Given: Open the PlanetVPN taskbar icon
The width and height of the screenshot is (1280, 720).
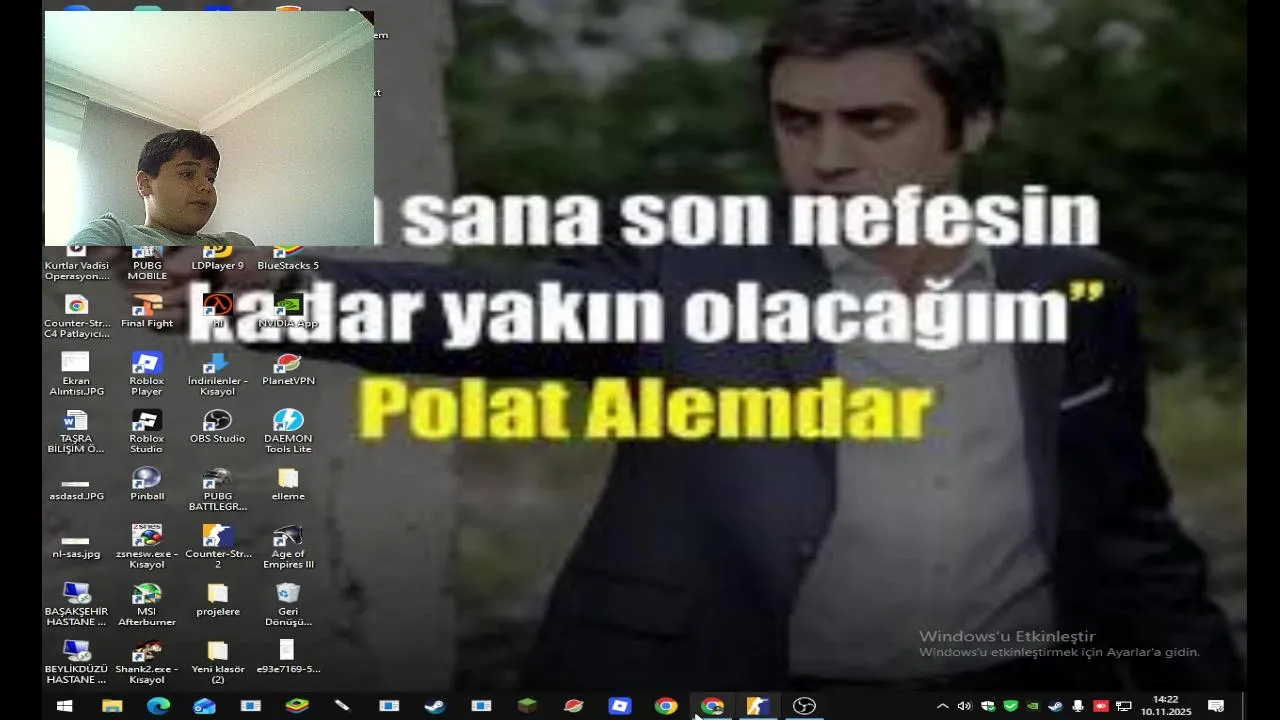Looking at the screenshot, I should click(x=573, y=706).
